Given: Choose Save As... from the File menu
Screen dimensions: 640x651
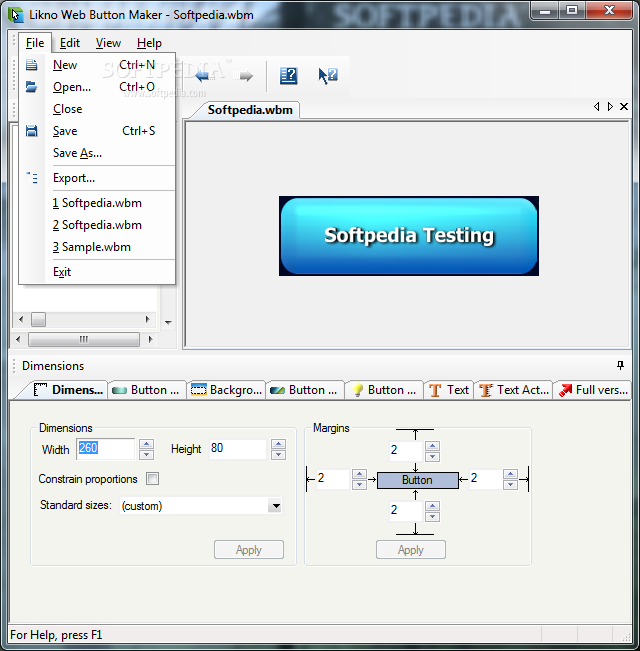Looking at the screenshot, I should [97, 153].
